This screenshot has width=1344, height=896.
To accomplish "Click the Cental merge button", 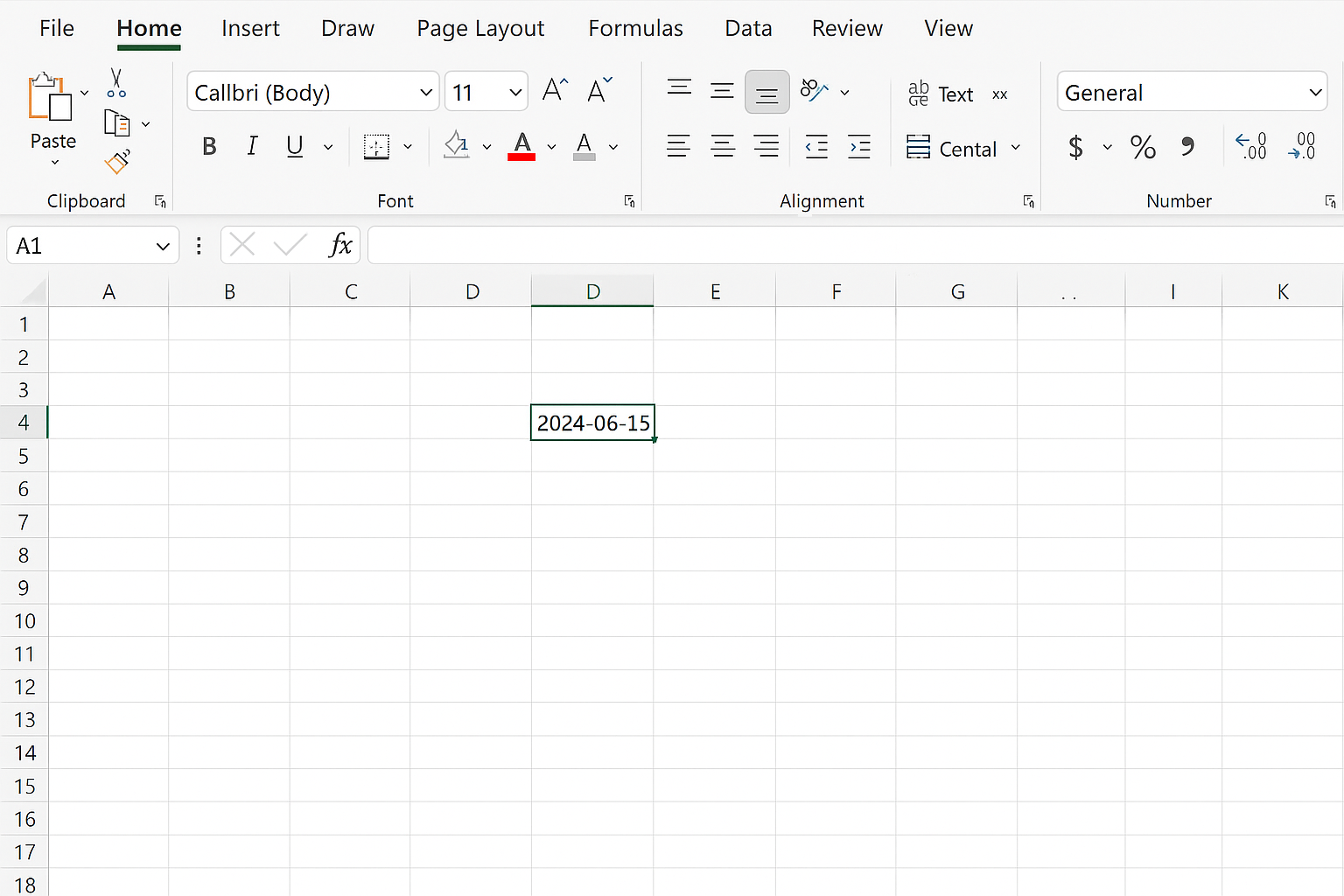I will (951, 148).
